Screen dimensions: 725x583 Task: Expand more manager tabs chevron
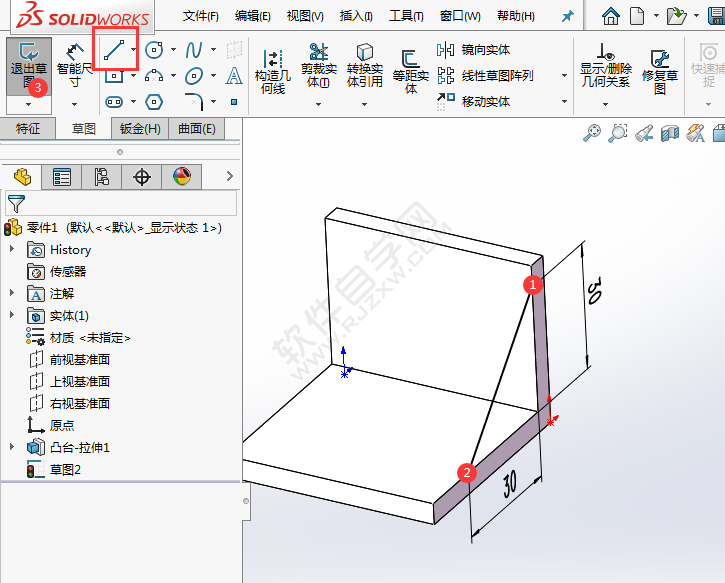230,176
